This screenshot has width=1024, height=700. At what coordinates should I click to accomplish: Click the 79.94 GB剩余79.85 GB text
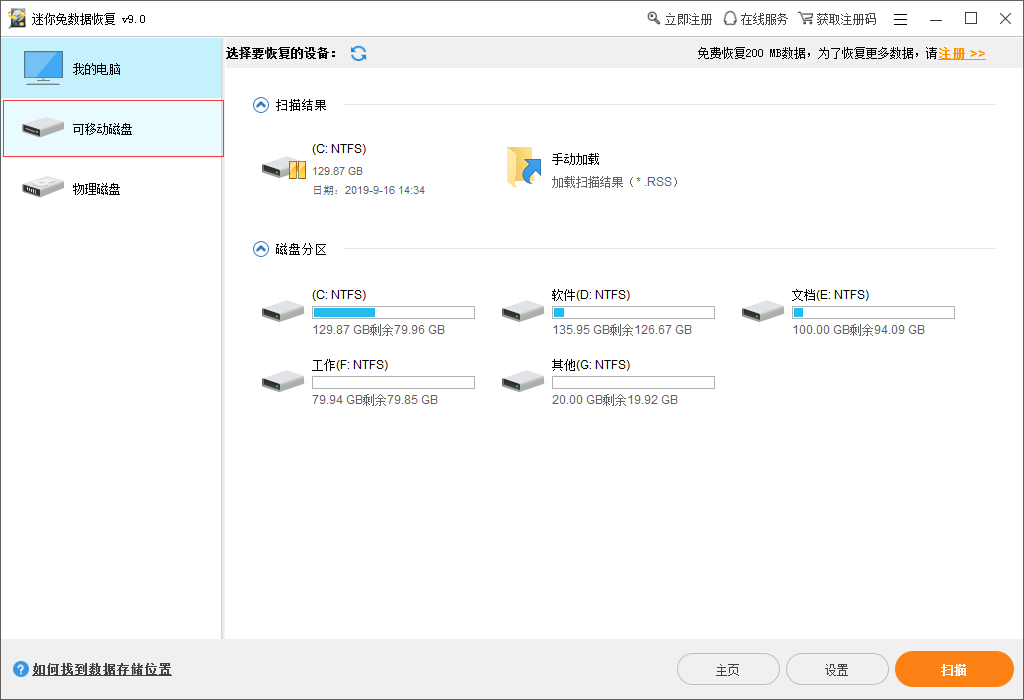coord(375,400)
